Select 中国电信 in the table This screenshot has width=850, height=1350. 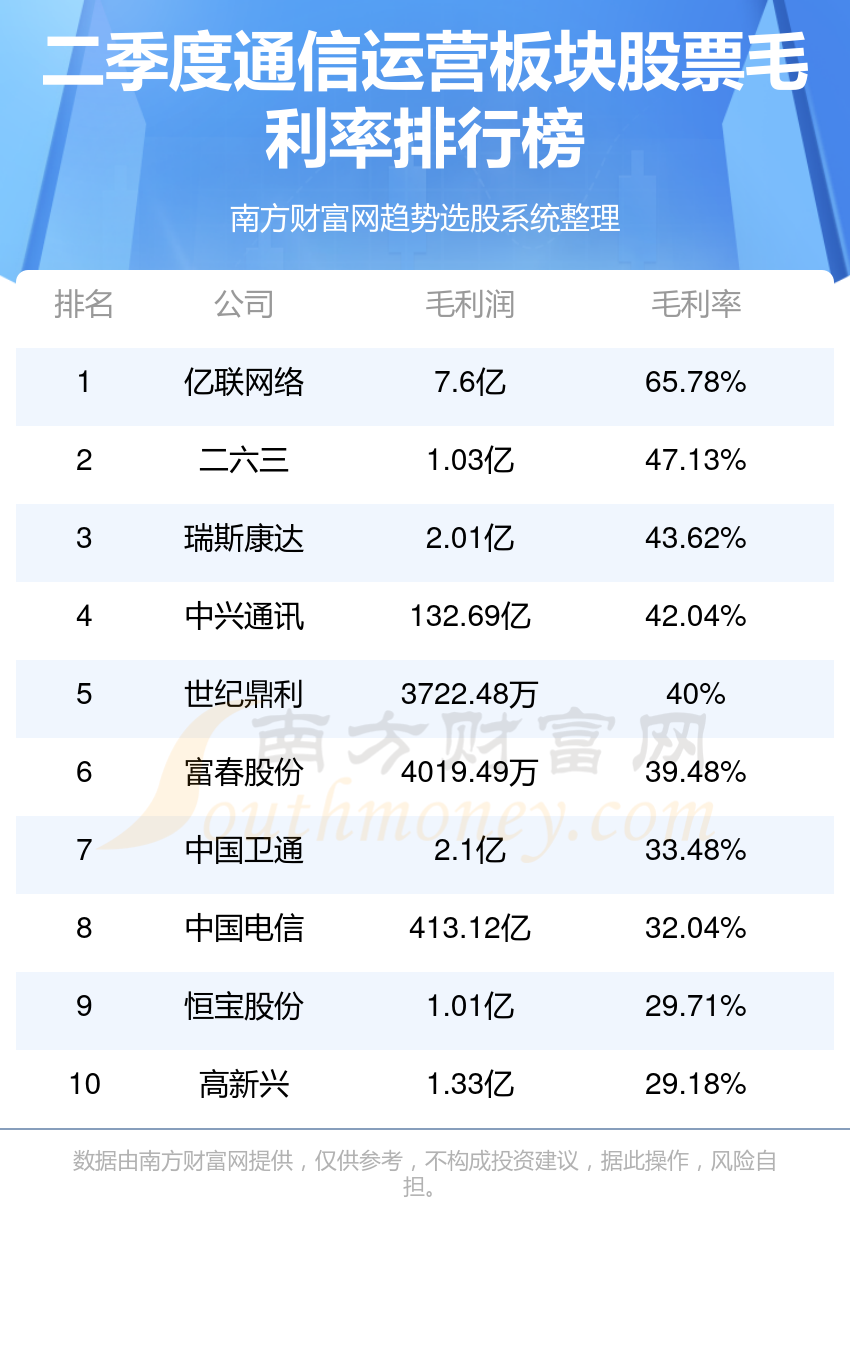pyautogui.click(x=244, y=928)
